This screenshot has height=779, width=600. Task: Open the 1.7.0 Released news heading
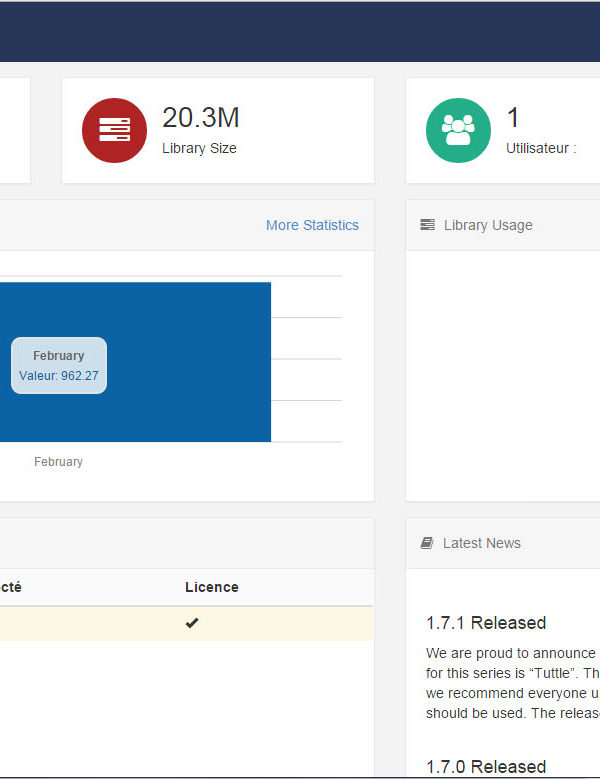click(486, 767)
